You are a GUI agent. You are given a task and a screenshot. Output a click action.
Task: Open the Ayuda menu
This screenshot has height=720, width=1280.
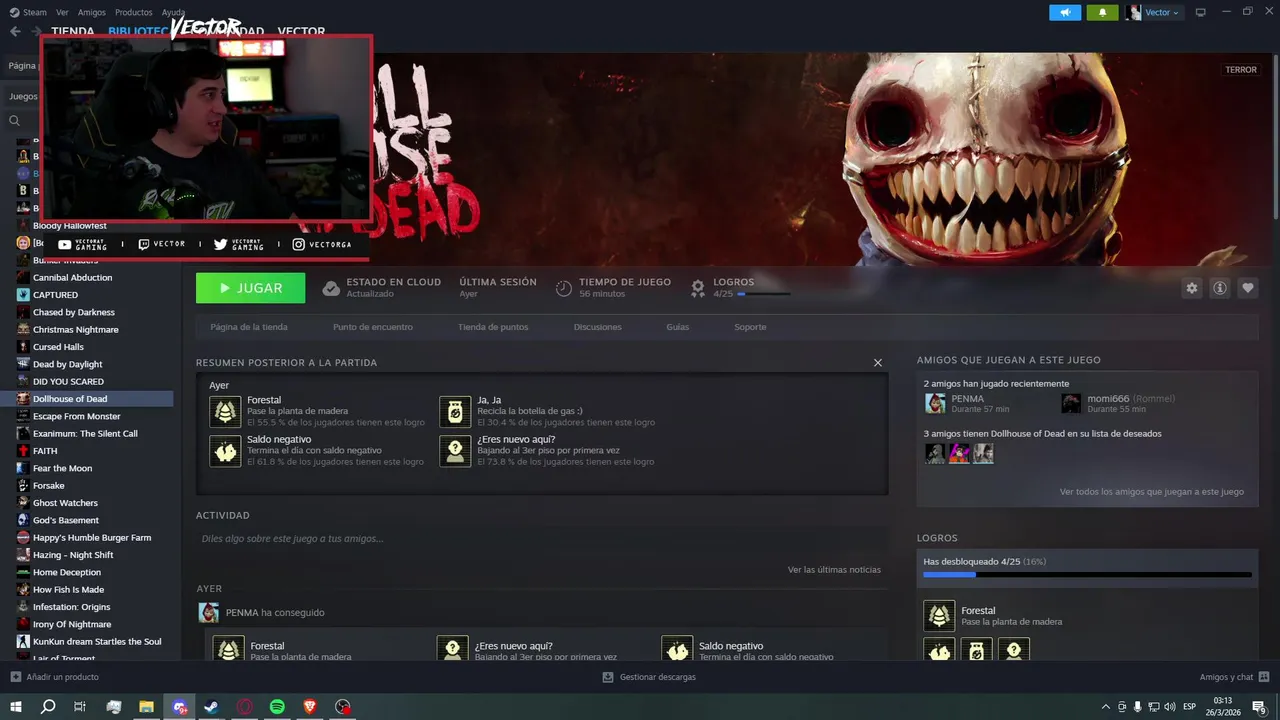(174, 12)
